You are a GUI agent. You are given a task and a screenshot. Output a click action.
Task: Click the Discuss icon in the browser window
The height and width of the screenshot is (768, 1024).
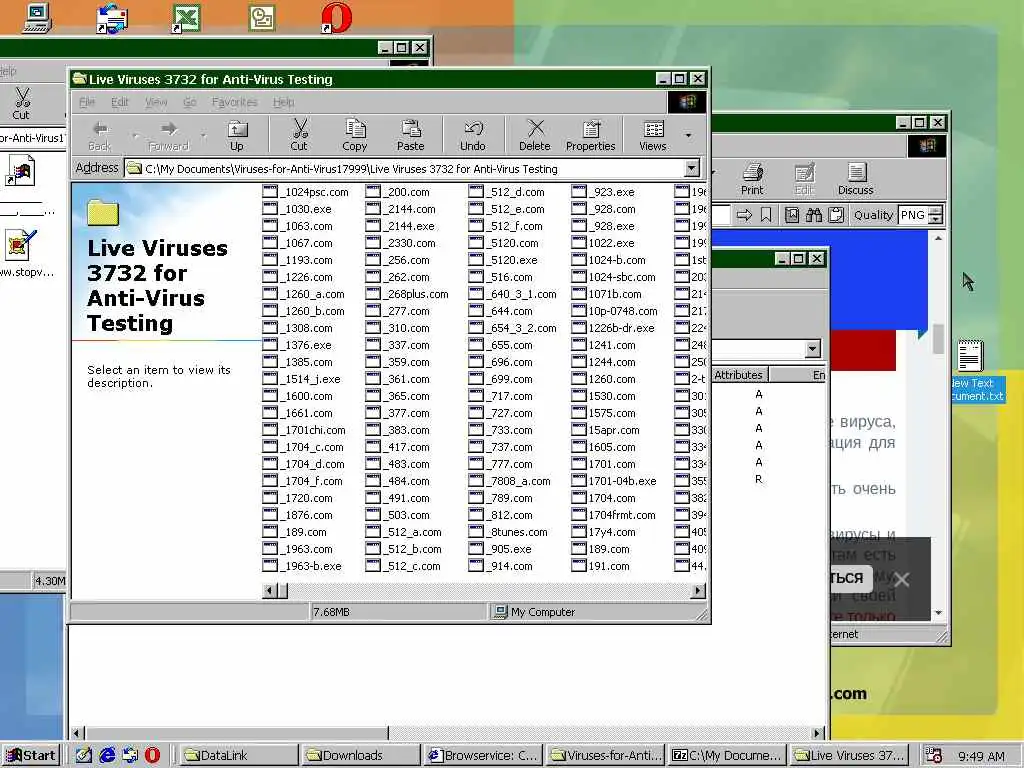856,179
